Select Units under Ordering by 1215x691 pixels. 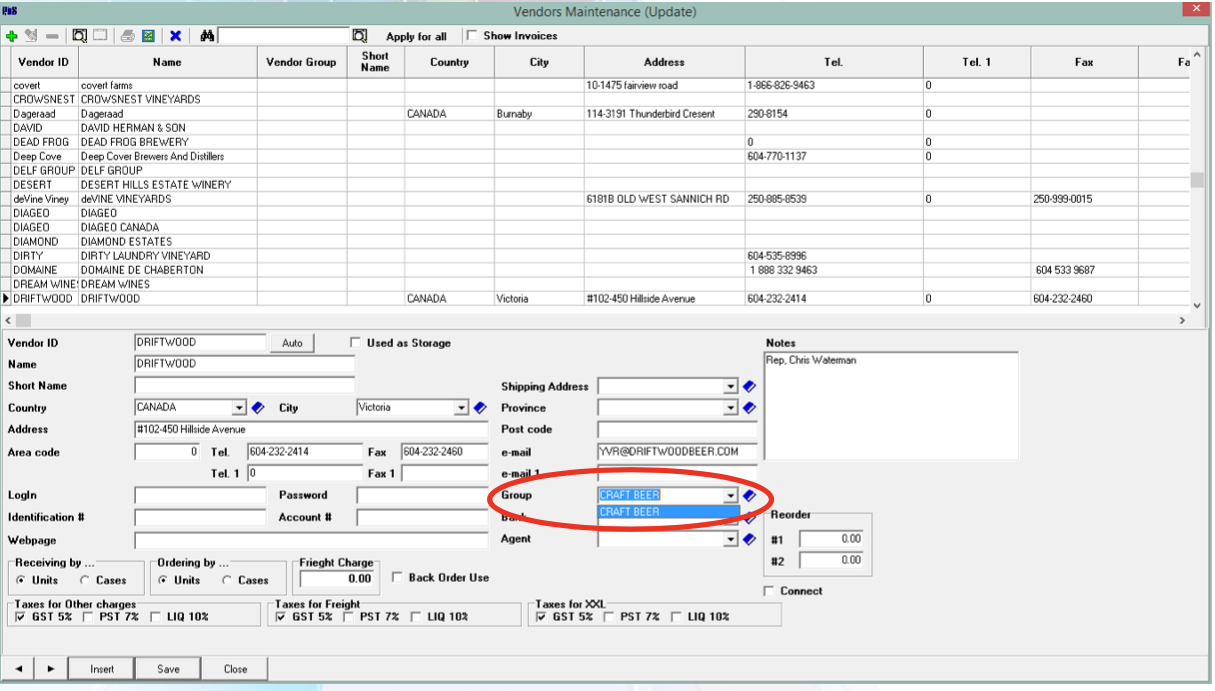[164, 580]
